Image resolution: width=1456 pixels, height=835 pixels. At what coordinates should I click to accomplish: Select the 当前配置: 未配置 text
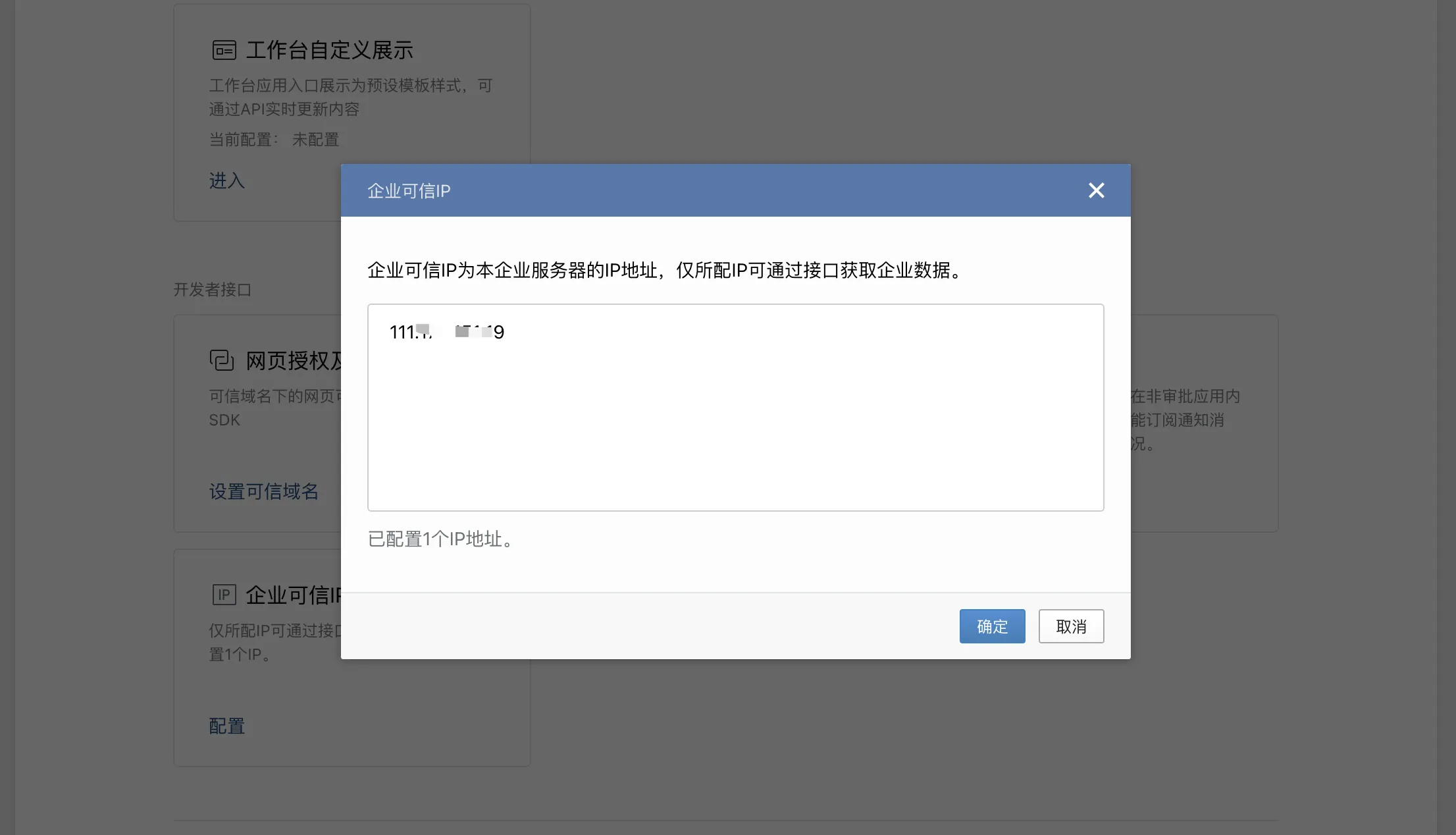point(274,140)
